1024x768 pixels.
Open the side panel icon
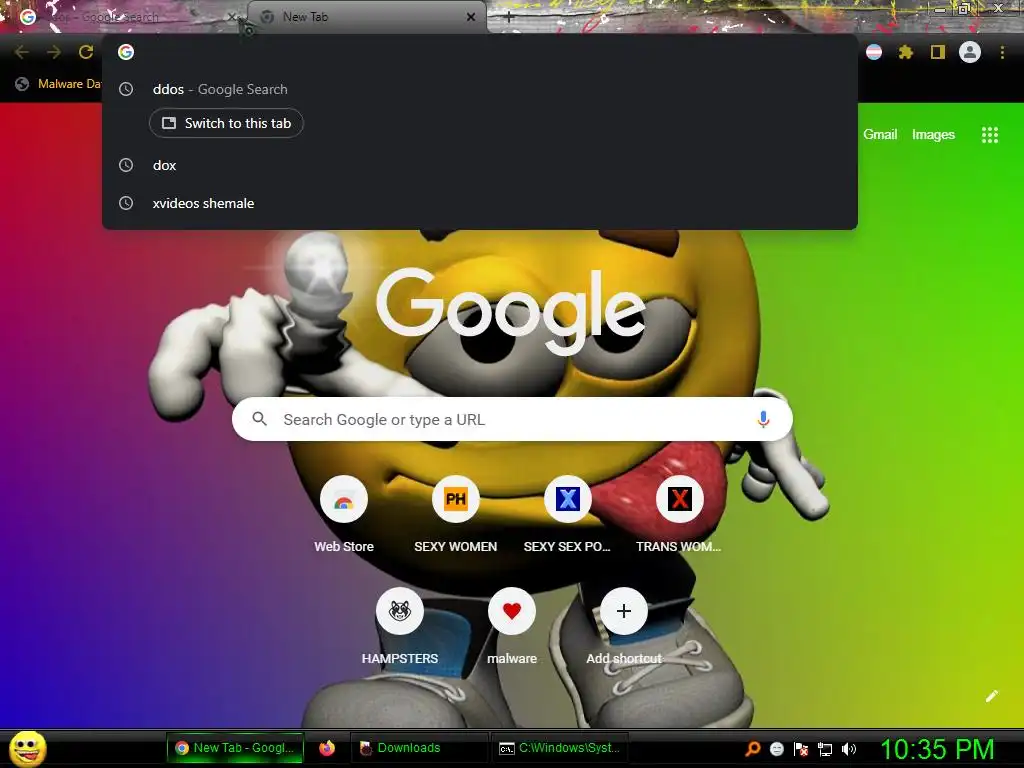(x=938, y=52)
